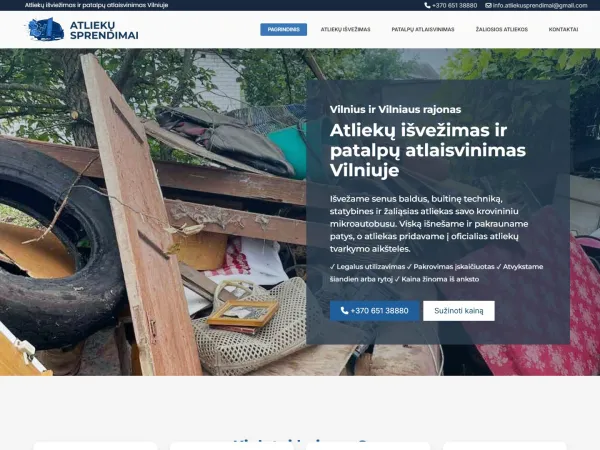Screen dimensions: 600x450
Task: Open the Kontaktai page
Action: 563,29
